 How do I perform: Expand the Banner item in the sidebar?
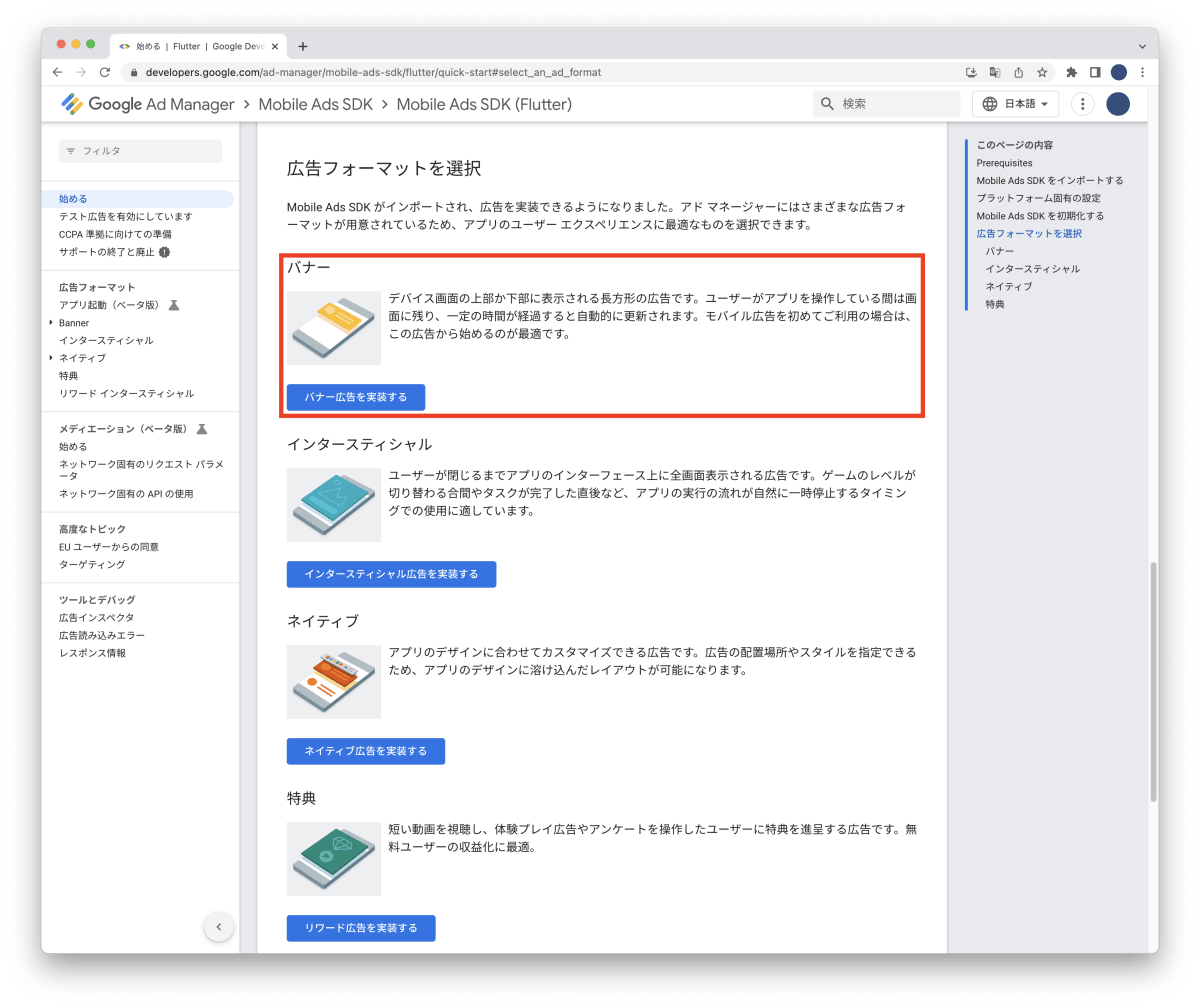pyautogui.click(x=51, y=323)
